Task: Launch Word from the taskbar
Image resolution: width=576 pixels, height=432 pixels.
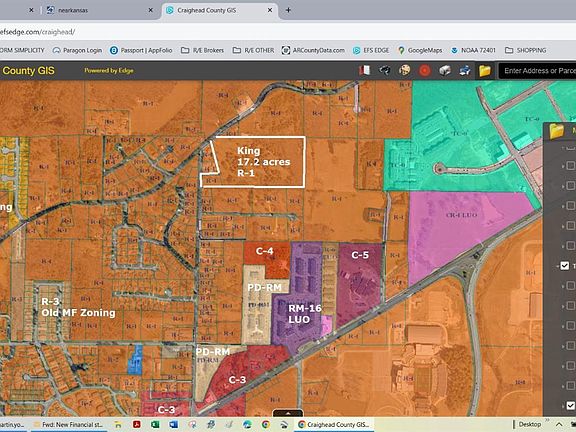Action: pyautogui.click(x=173, y=425)
